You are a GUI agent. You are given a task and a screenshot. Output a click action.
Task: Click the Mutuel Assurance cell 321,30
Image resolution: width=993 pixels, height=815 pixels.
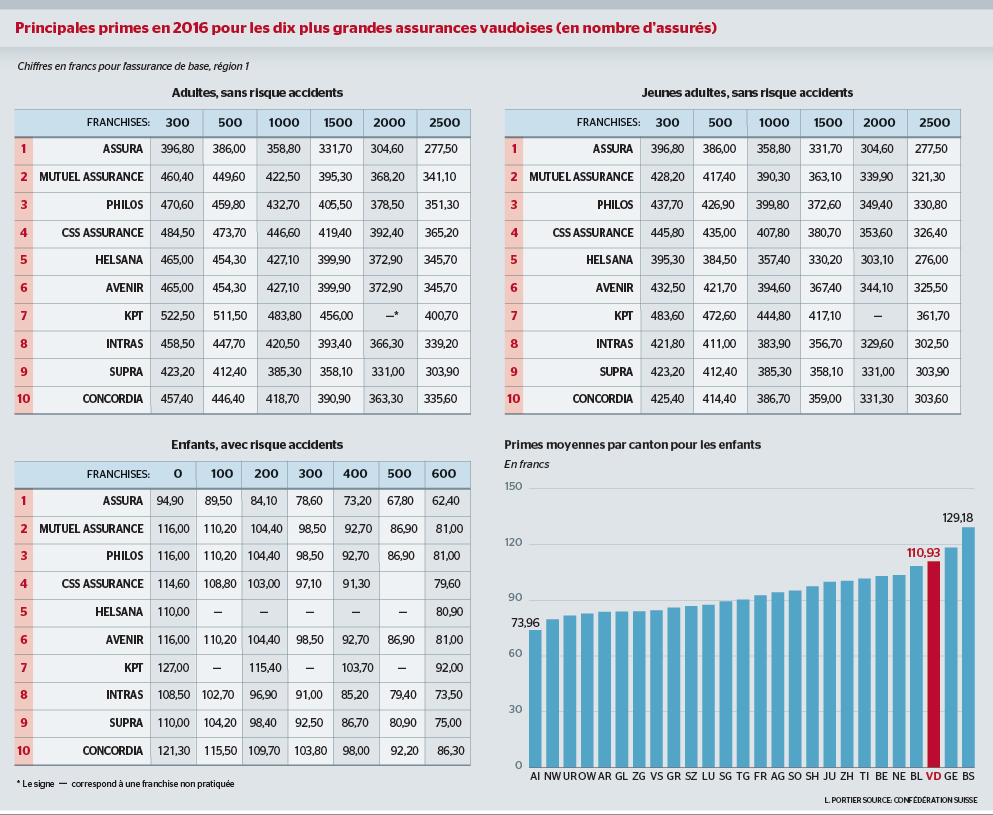(928, 177)
